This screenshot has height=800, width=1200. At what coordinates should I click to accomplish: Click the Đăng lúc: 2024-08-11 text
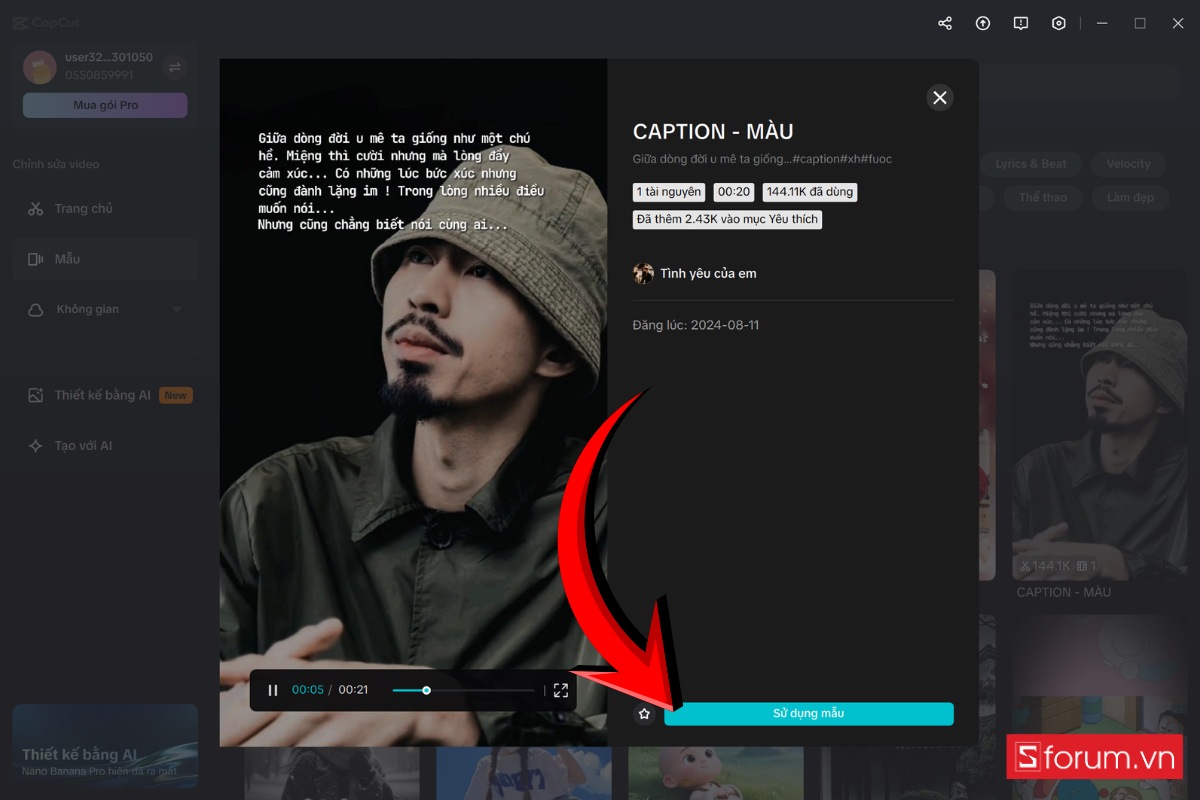pos(696,325)
